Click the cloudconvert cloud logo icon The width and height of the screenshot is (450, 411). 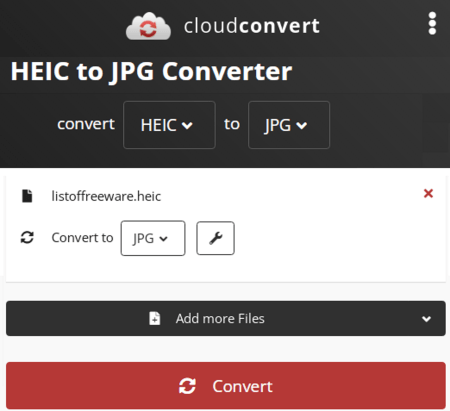(148, 26)
